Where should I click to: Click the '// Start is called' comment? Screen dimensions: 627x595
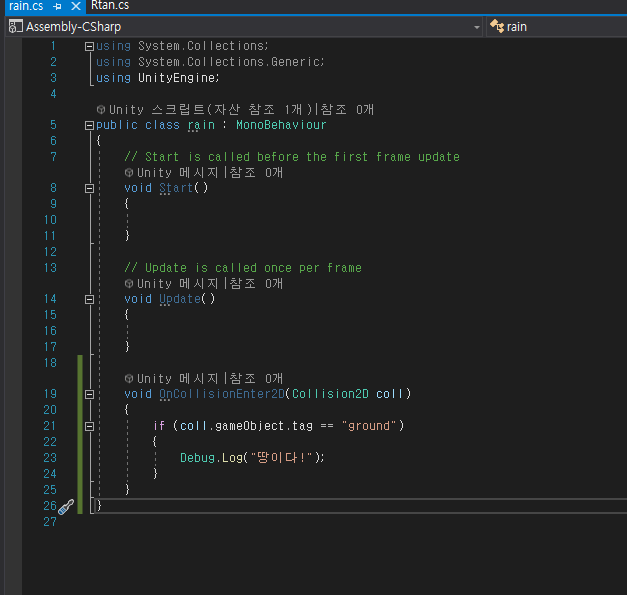(292, 157)
